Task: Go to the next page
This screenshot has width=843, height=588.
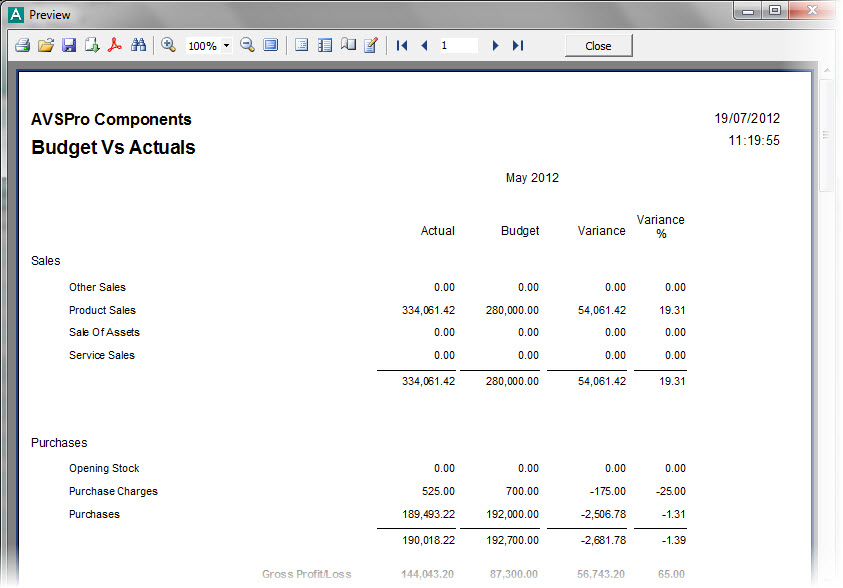Action: (x=495, y=46)
